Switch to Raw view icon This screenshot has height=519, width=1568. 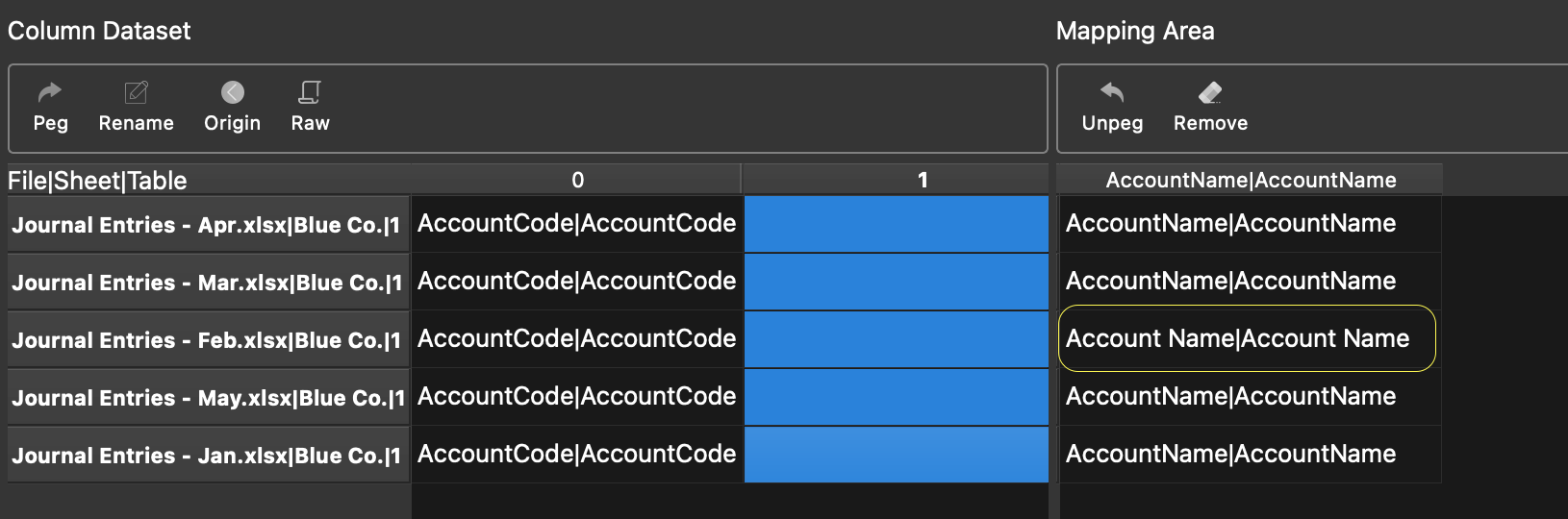(x=310, y=92)
